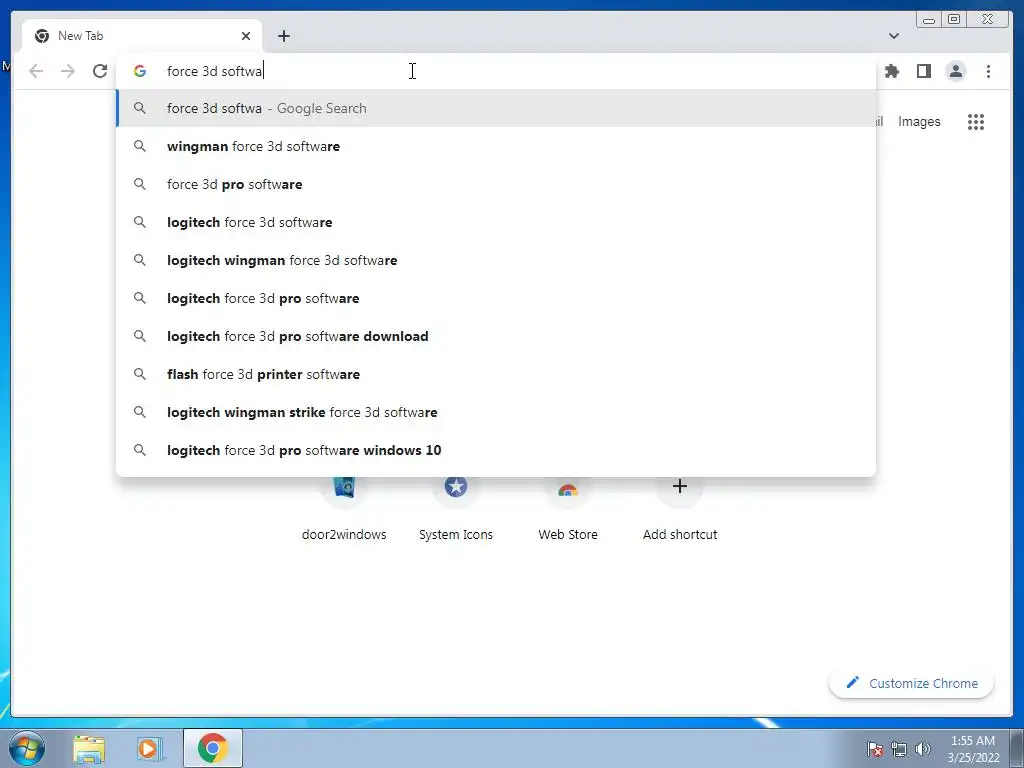
Task: Open the tab search dropdown arrow
Action: 893,36
